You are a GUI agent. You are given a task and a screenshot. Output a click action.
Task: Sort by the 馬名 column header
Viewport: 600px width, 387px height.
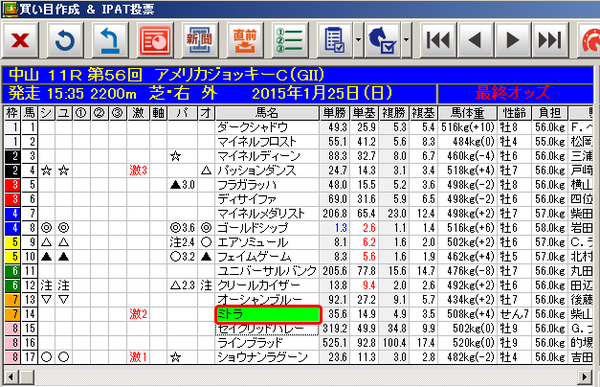tap(267, 113)
